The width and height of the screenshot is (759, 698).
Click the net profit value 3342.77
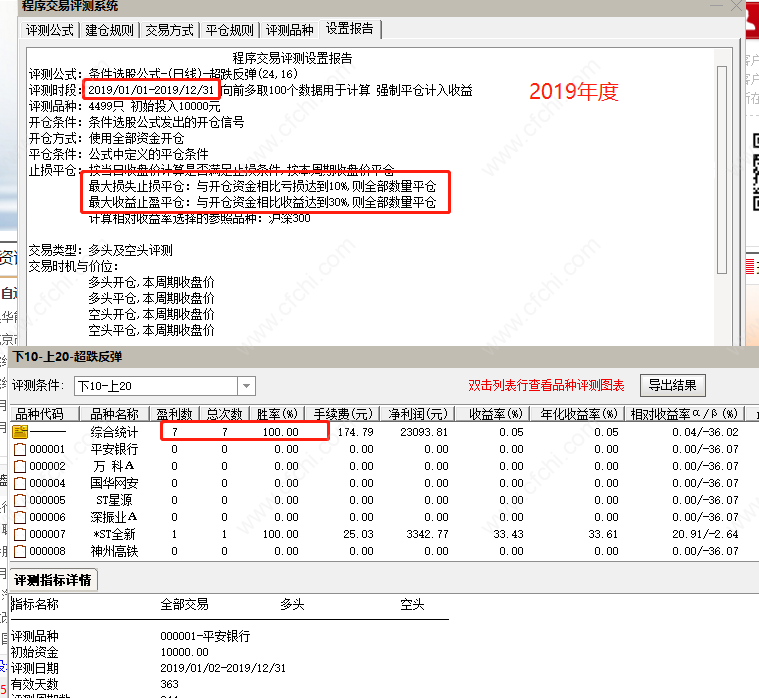pyautogui.click(x=427, y=534)
